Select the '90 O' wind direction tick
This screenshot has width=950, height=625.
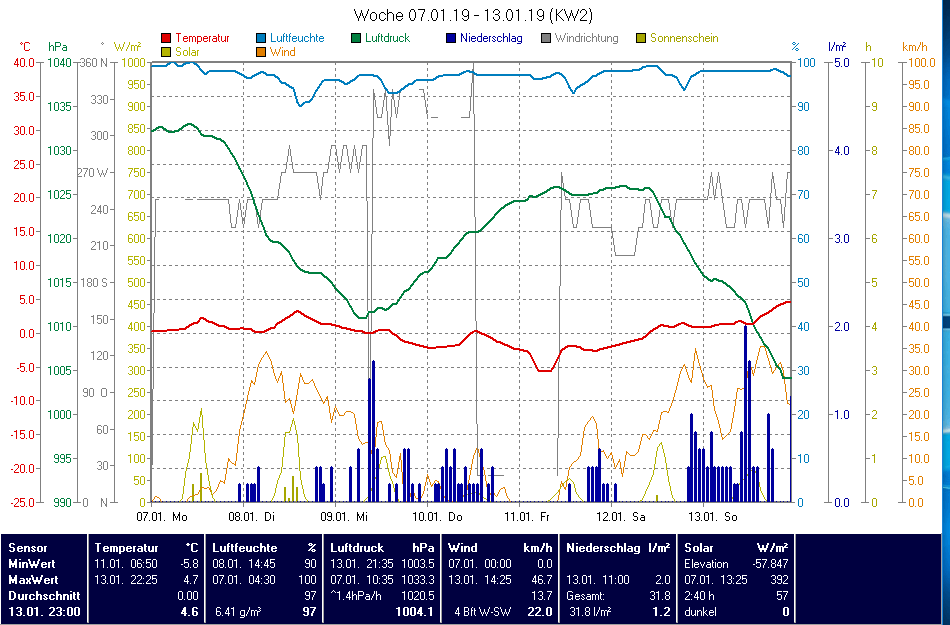[95, 392]
